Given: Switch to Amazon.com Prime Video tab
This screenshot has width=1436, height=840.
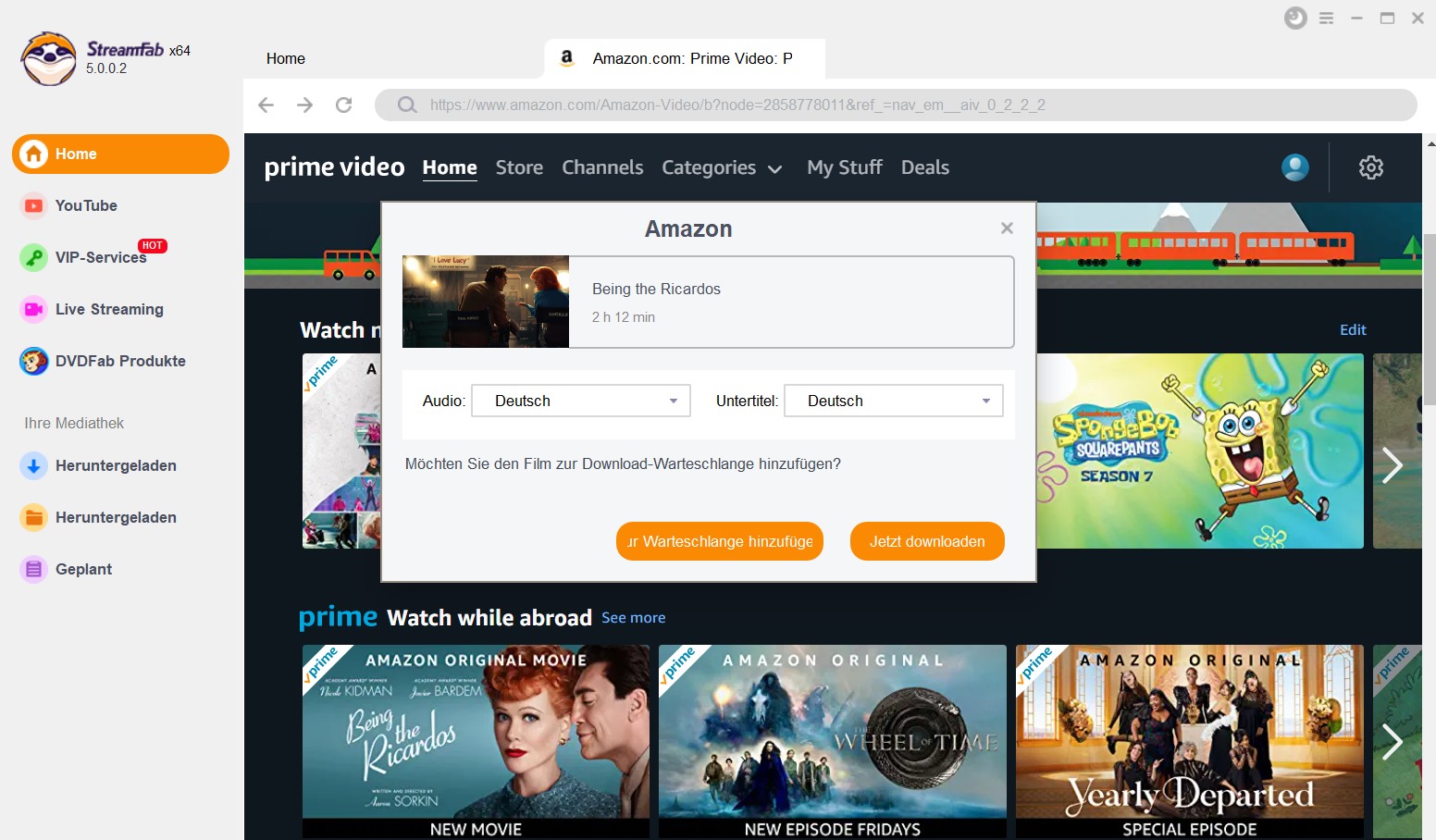Looking at the screenshot, I should click(685, 58).
